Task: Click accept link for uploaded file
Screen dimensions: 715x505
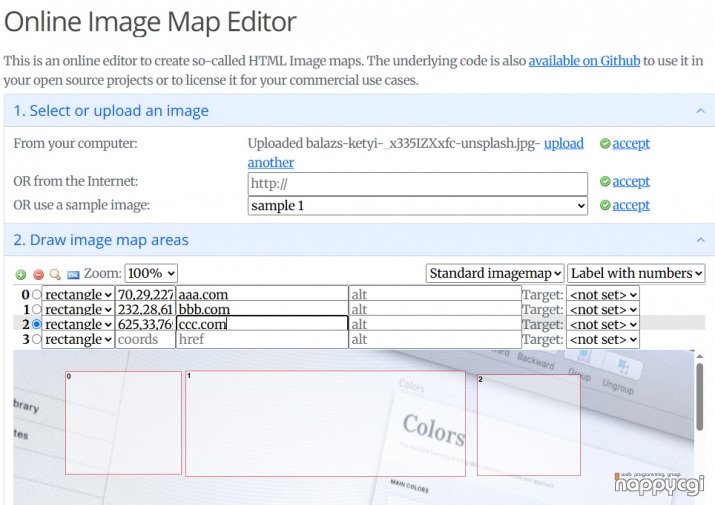Action: click(x=631, y=143)
